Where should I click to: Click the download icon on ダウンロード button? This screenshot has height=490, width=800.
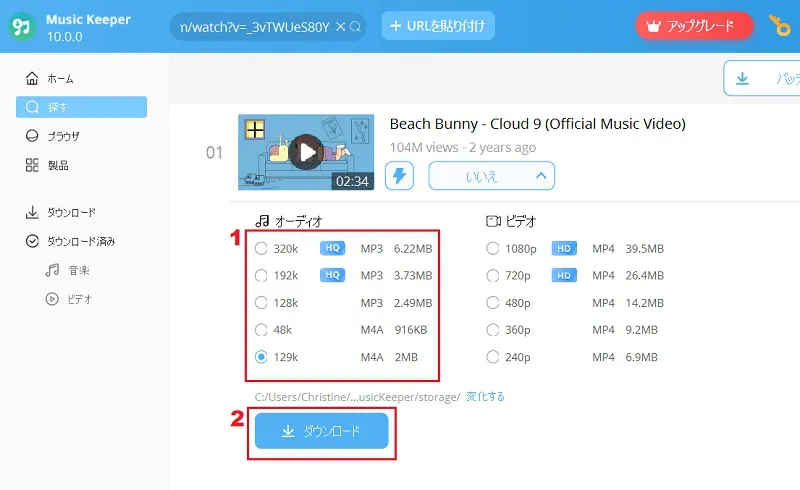[288, 431]
